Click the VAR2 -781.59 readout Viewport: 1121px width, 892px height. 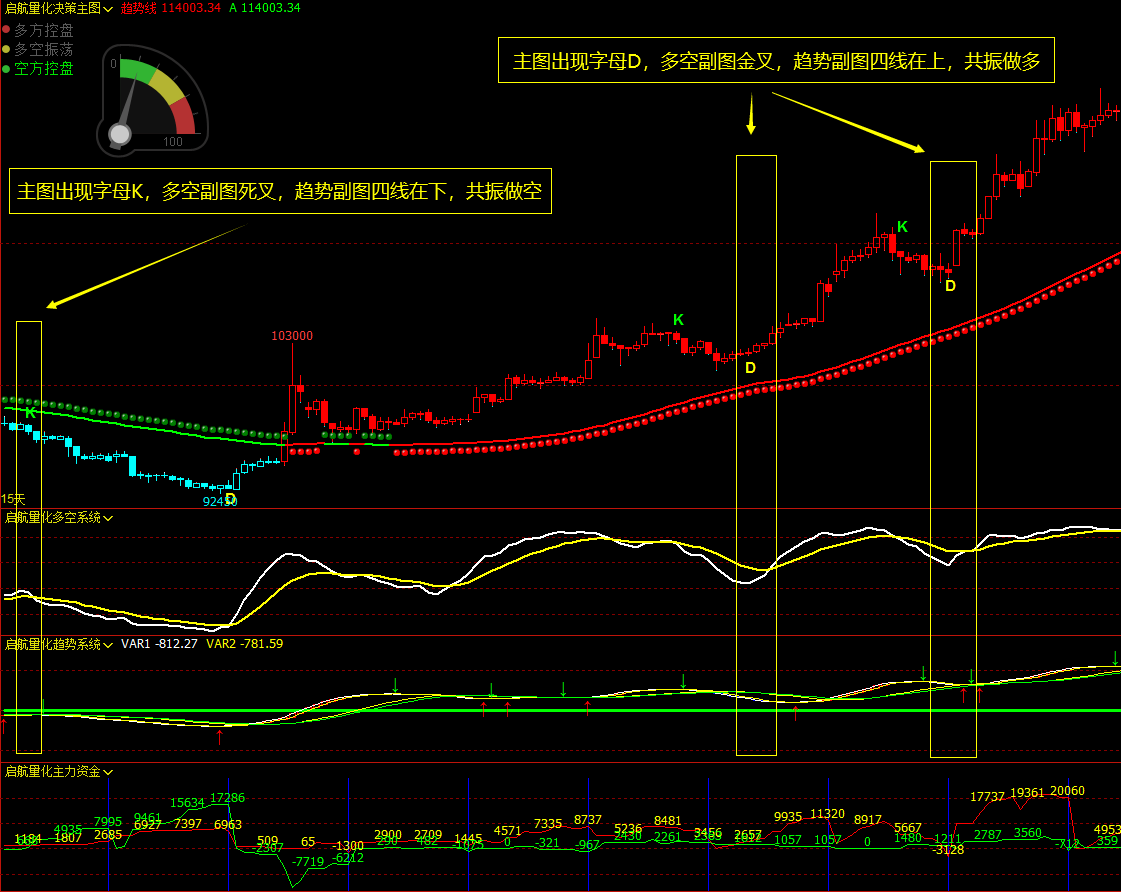tap(245, 644)
